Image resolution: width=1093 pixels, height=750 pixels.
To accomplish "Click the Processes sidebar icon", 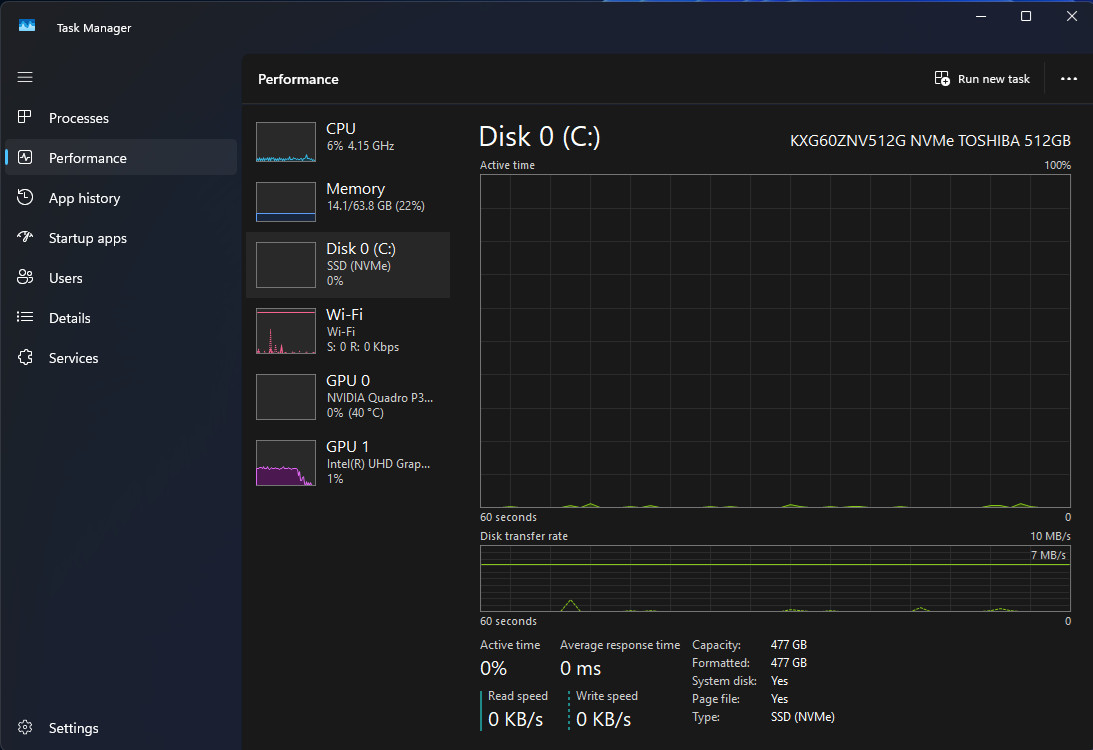I will click(24, 117).
